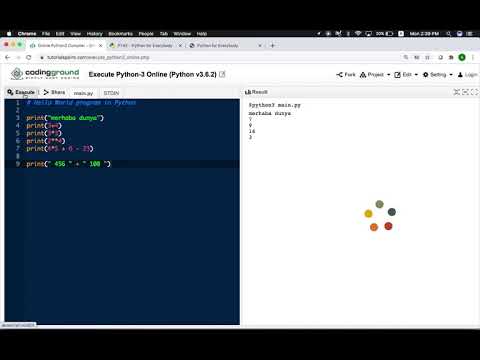The width and height of the screenshot is (480, 360).
Task: Click the browser forward arrow
Action: (x=18, y=57)
